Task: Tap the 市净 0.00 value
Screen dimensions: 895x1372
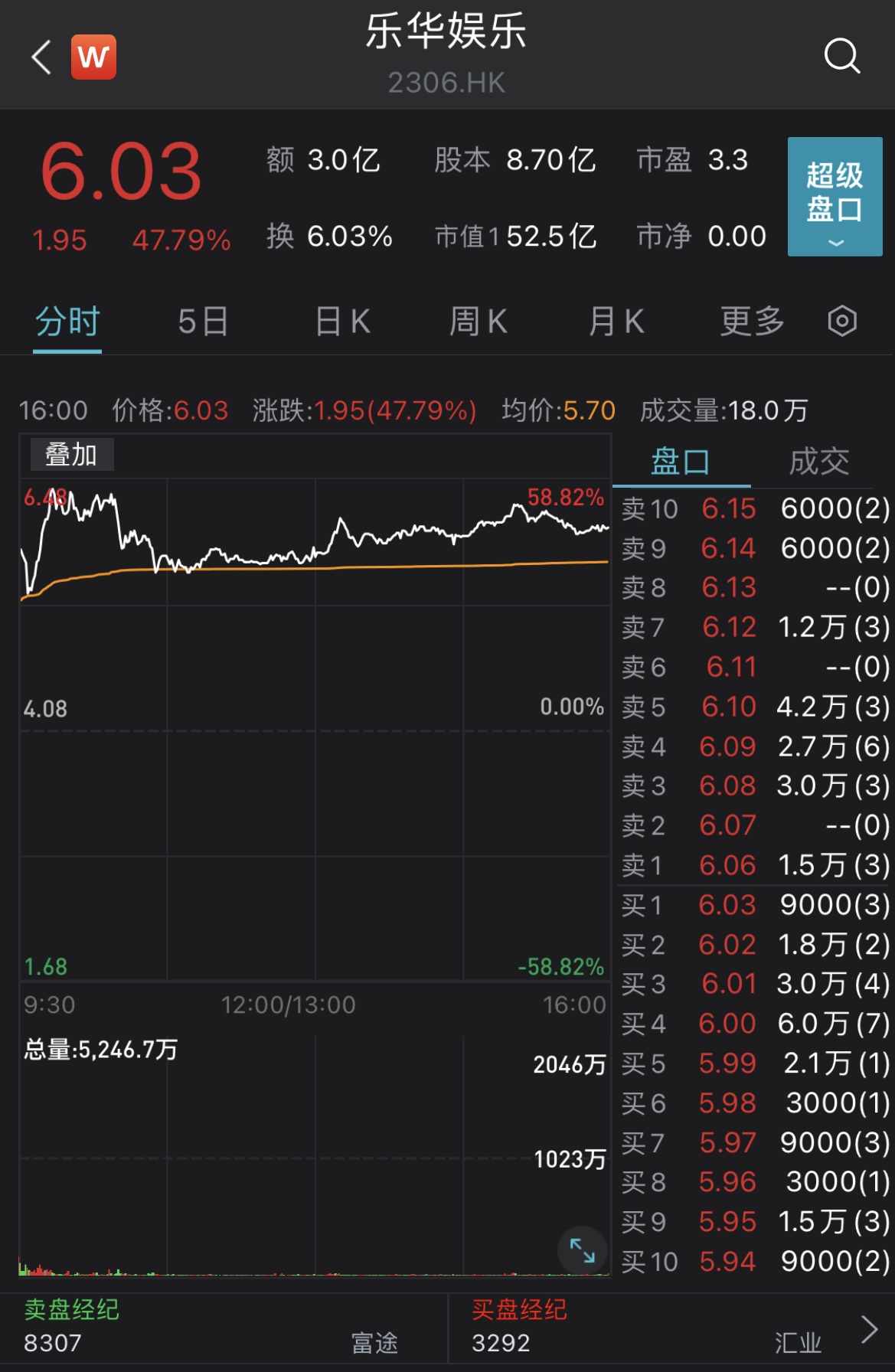Action: [x=701, y=237]
